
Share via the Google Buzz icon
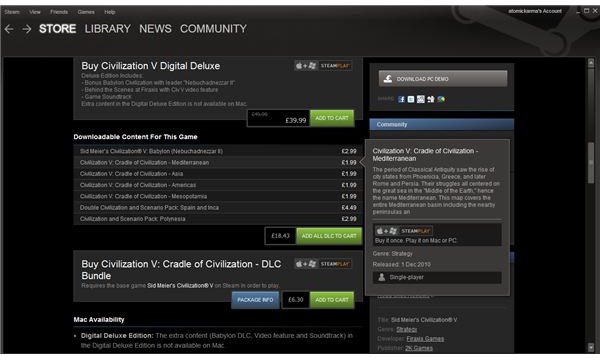pos(441,99)
